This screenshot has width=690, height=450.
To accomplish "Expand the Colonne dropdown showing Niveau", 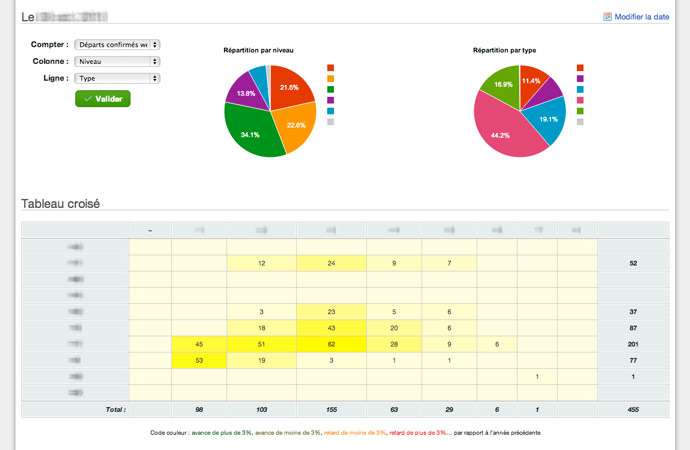I will (x=117, y=61).
